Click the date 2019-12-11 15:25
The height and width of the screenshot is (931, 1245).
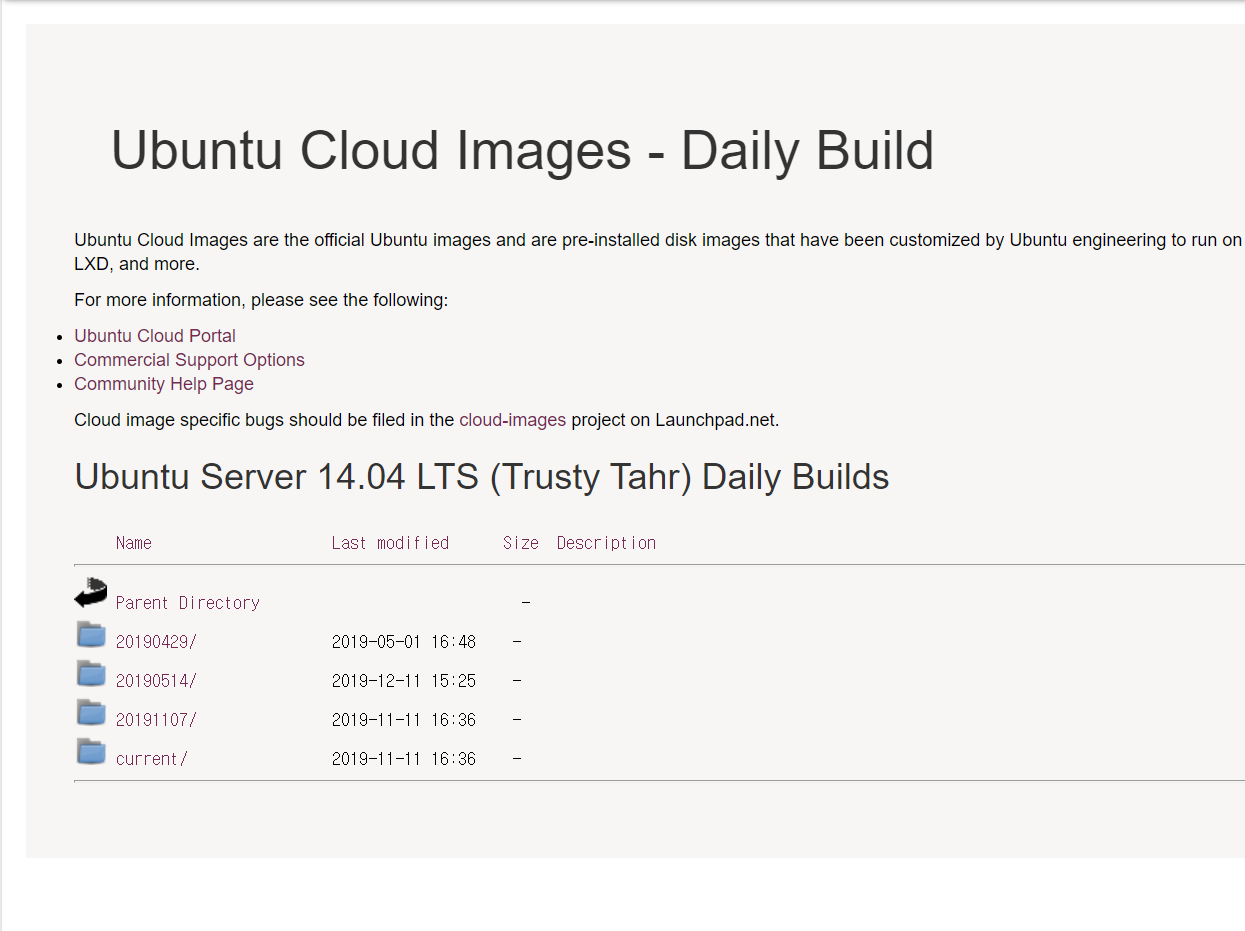[x=404, y=681]
